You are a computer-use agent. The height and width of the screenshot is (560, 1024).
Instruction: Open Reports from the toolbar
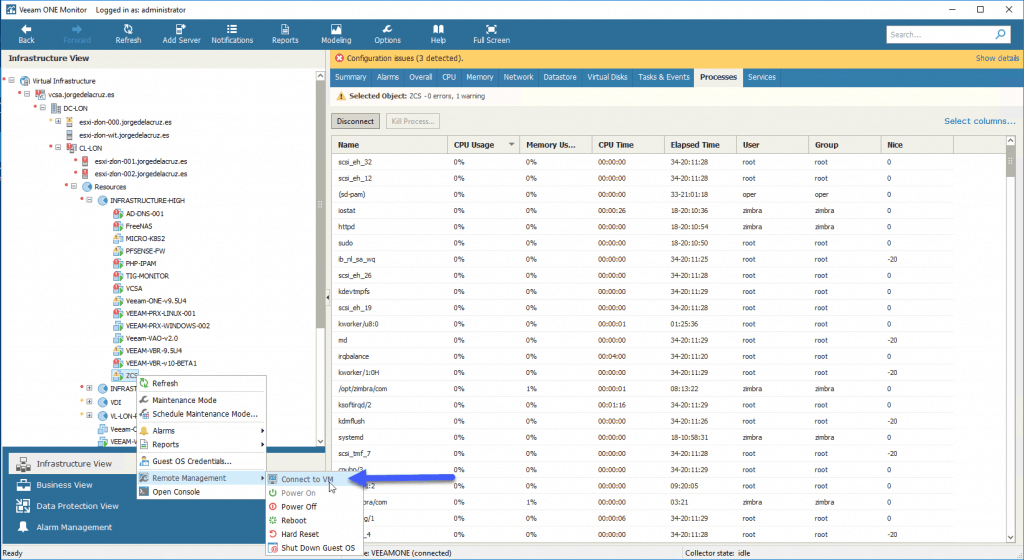(x=285, y=34)
